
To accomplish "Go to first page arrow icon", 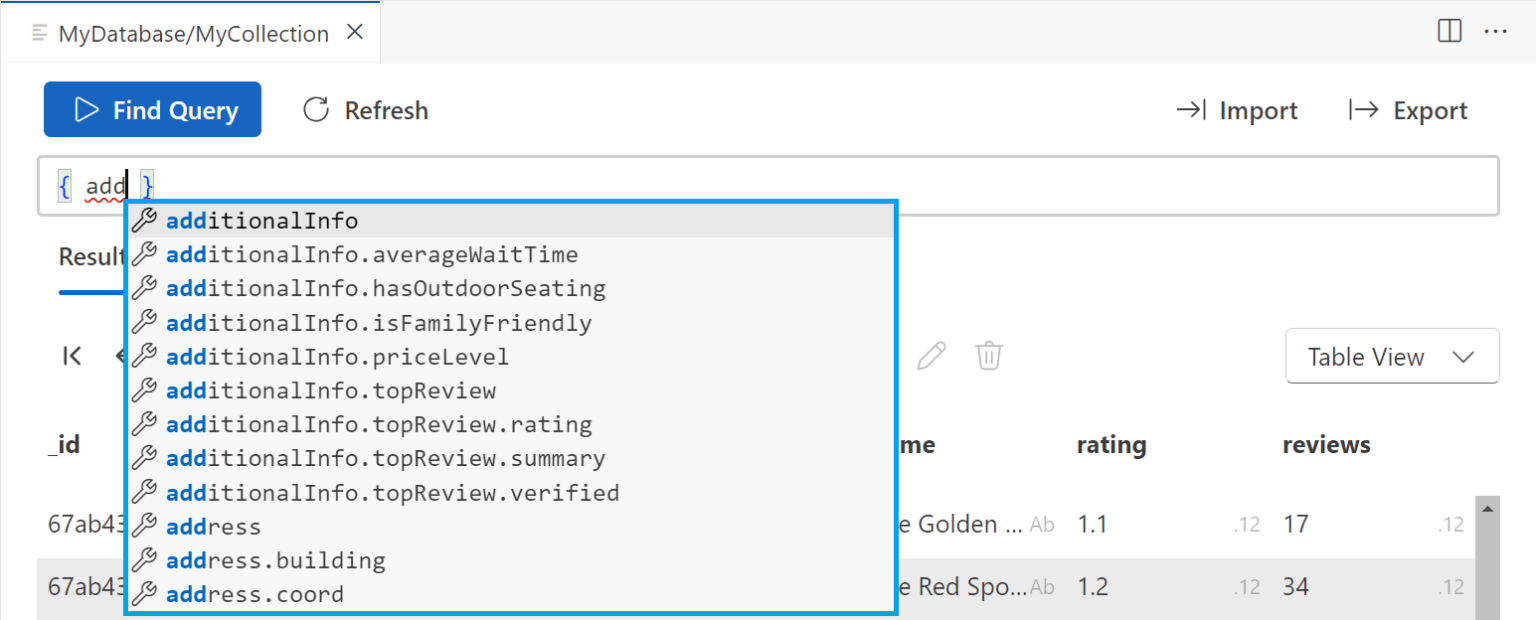I will click(x=72, y=356).
